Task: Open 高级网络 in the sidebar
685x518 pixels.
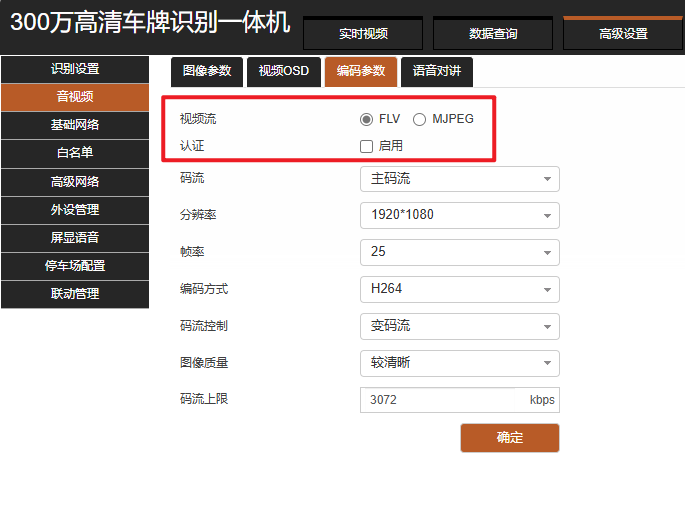Action: (x=75, y=182)
